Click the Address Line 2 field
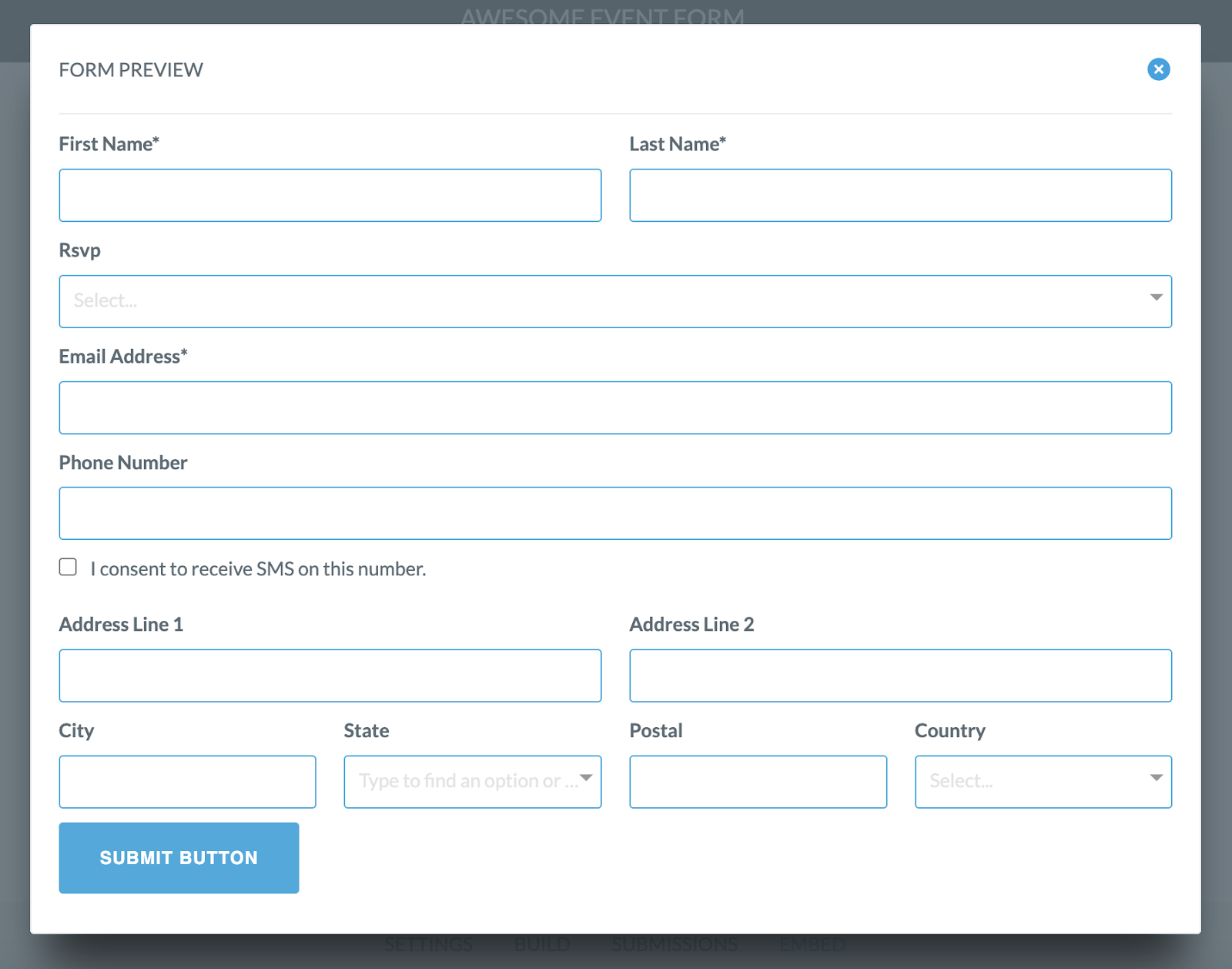Viewport: 1232px width, 969px height. pos(901,676)
